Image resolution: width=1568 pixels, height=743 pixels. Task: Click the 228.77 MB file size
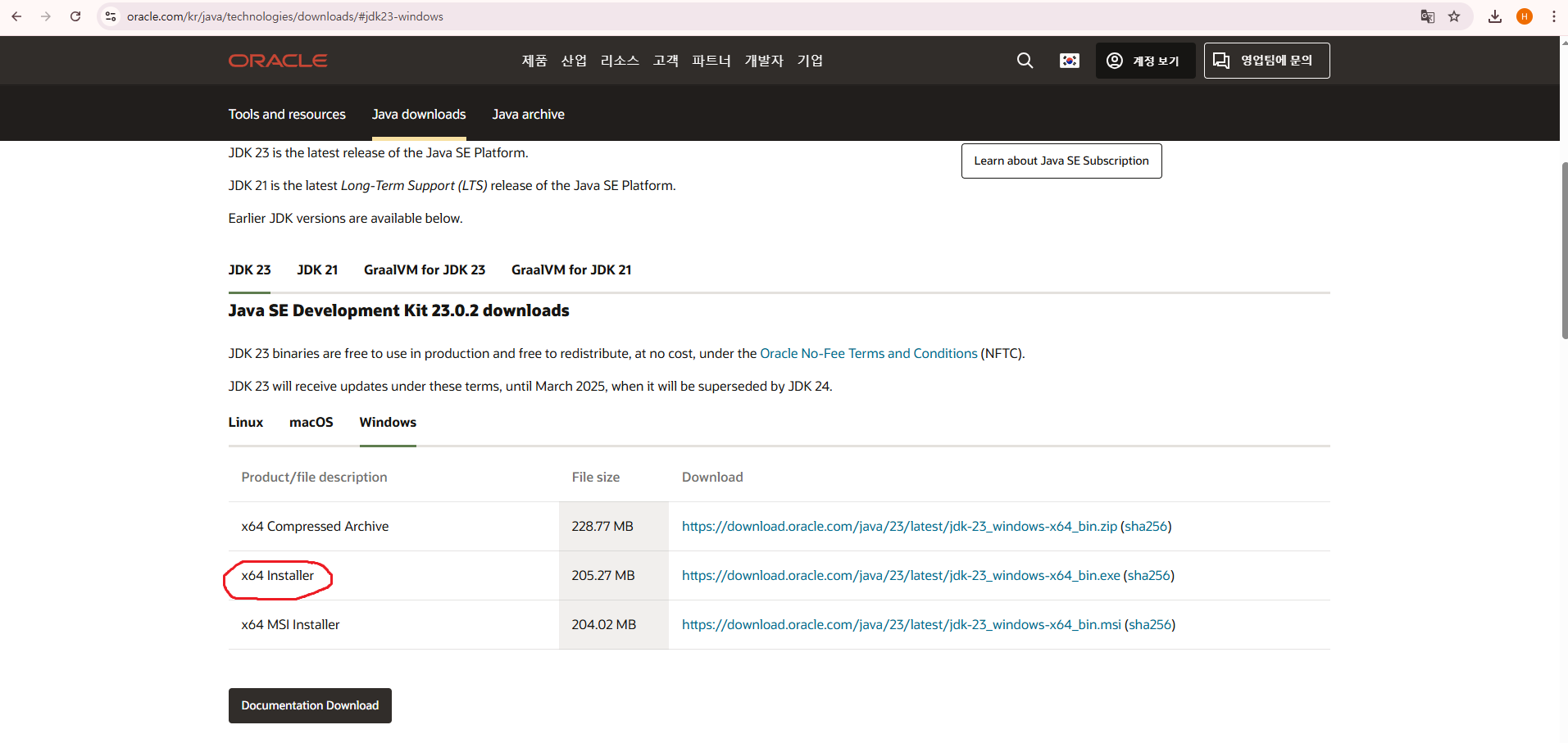pos(602,527)
